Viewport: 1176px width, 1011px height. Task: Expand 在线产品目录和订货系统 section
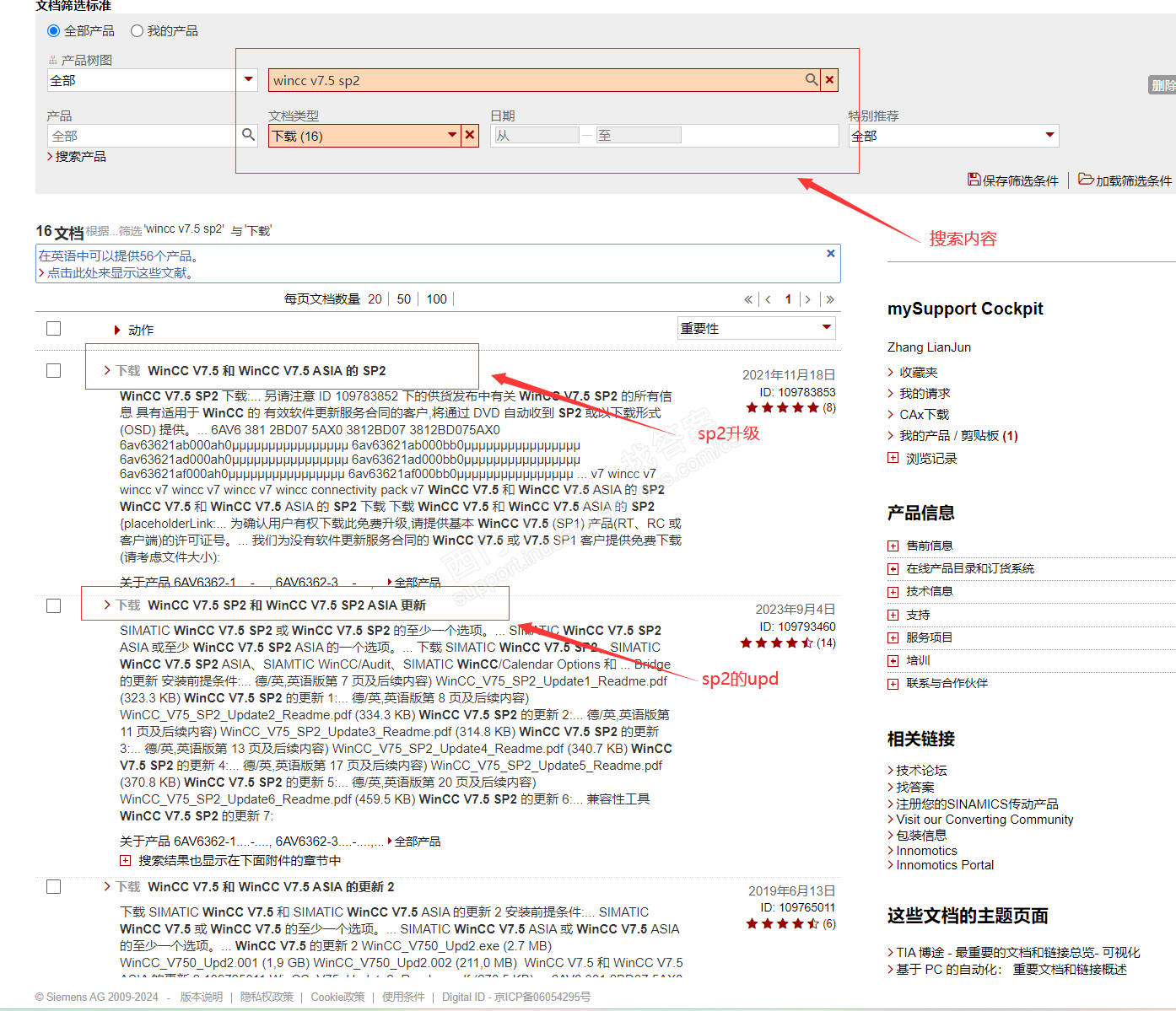[893, 569]
